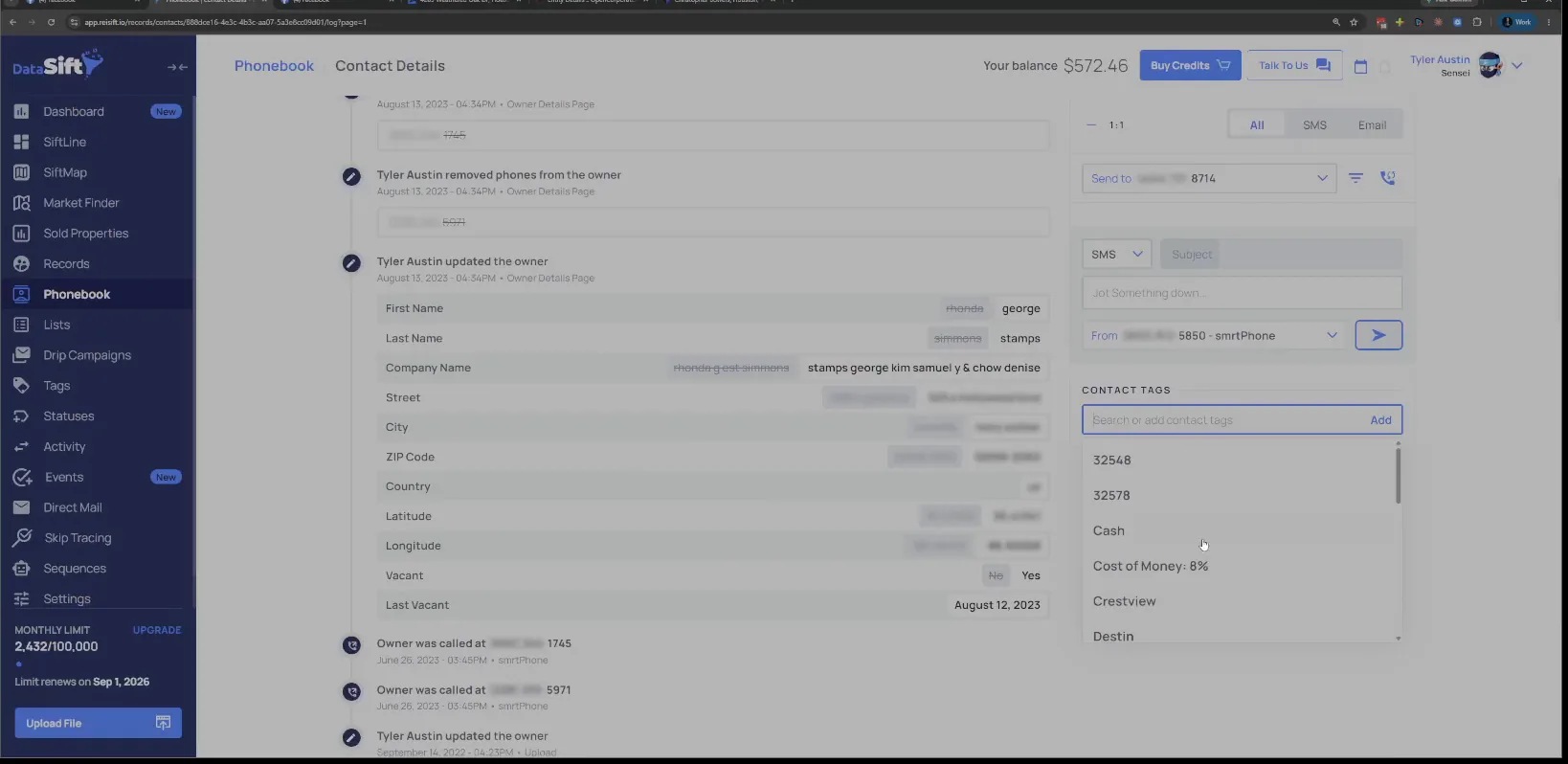The width and height of the screenshot is (1568, 764).
Task: Collapse the sidebar with arrow icon
Action: click(x=177, y=67)
